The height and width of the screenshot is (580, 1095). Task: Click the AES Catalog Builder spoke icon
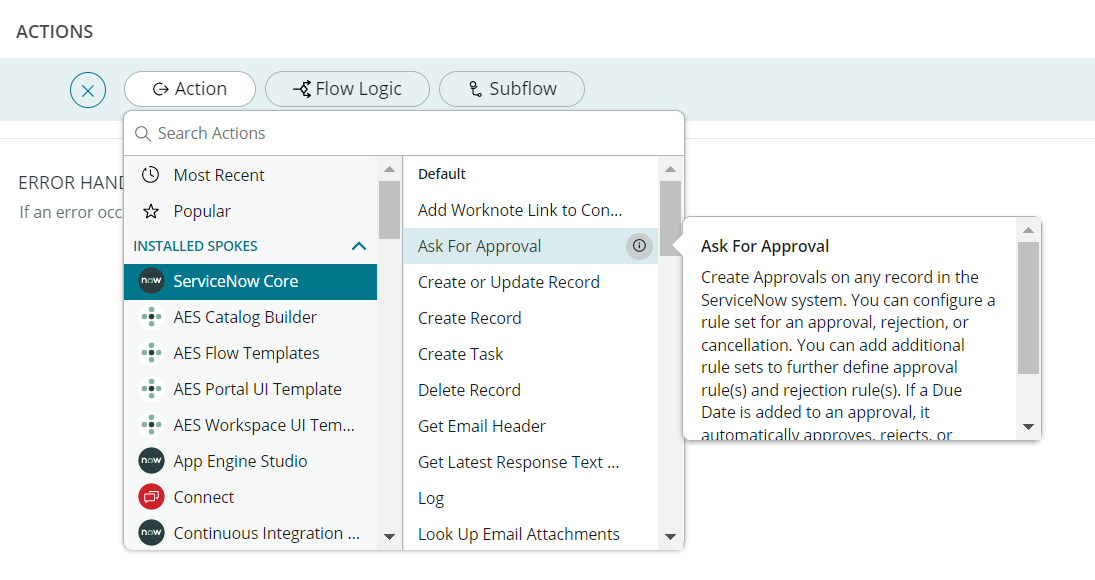pos(151,317)
